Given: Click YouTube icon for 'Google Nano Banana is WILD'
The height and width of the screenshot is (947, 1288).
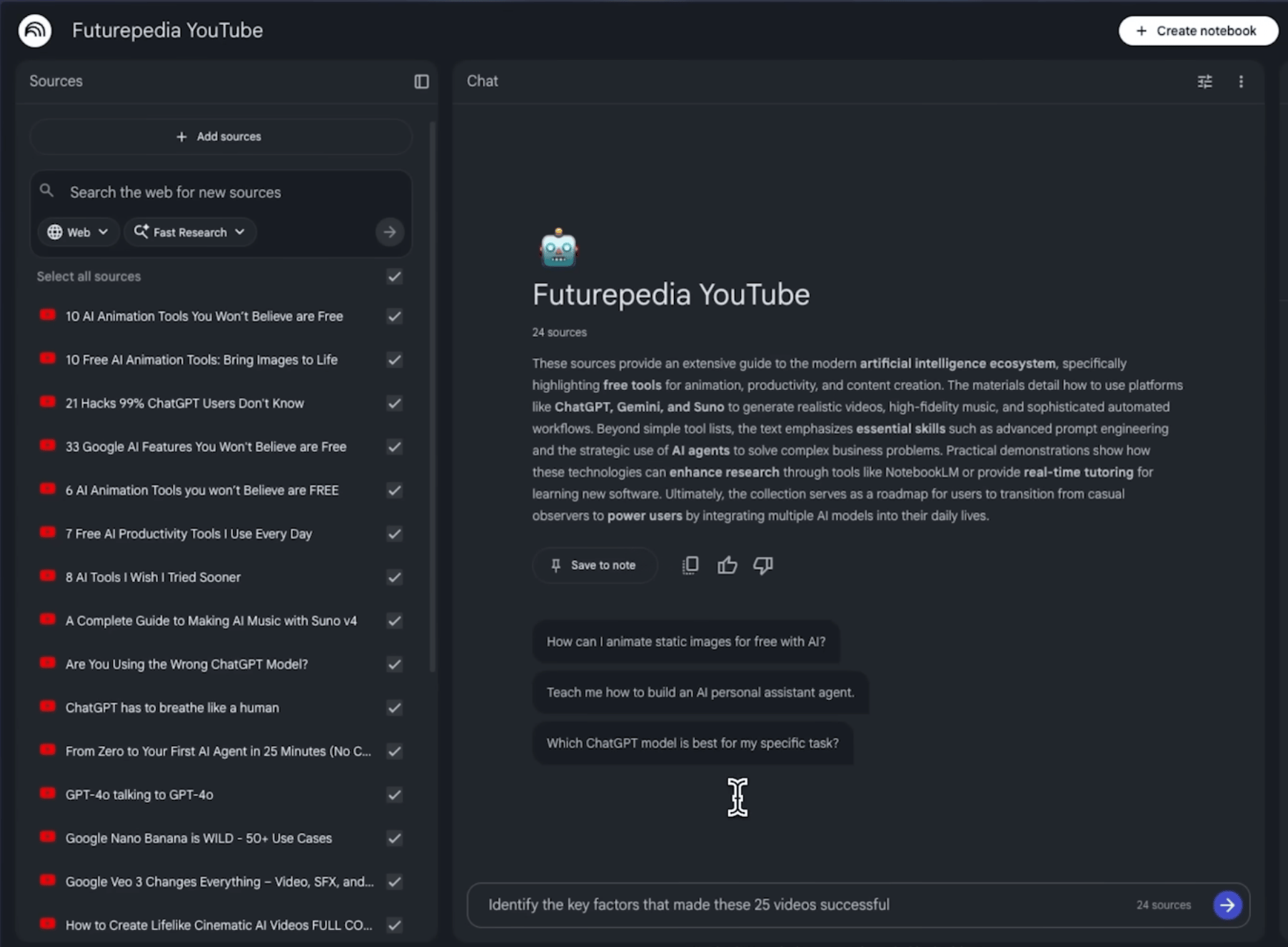Looking at the screenshot, I should 48,837.
